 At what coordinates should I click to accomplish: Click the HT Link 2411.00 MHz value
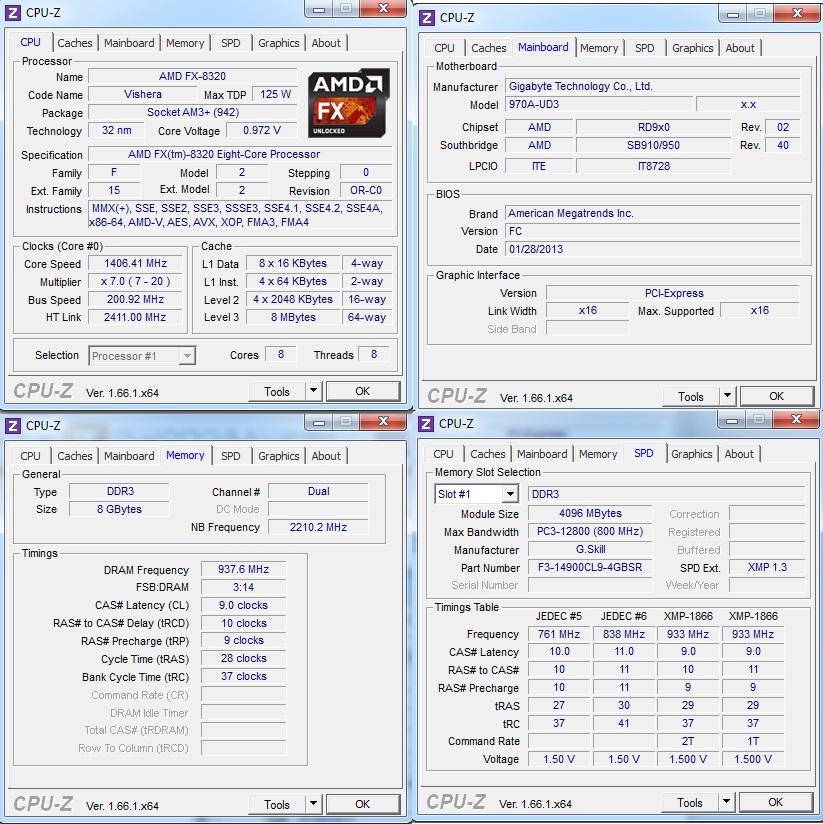[135, 317]
